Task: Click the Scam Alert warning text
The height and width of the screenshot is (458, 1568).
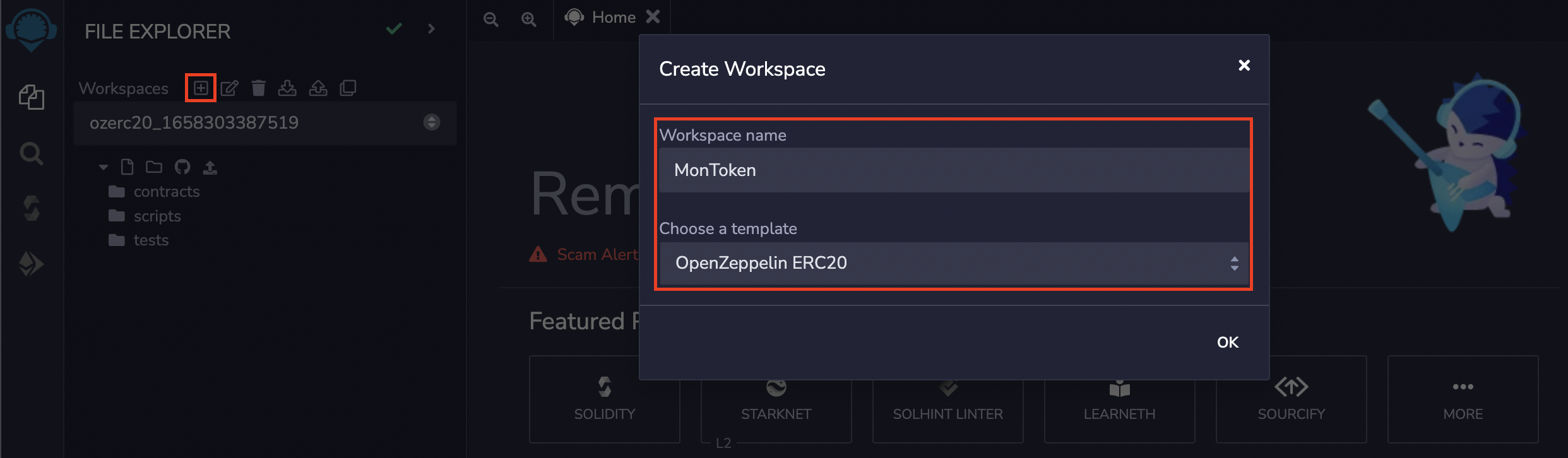Action: pos(597,254)
